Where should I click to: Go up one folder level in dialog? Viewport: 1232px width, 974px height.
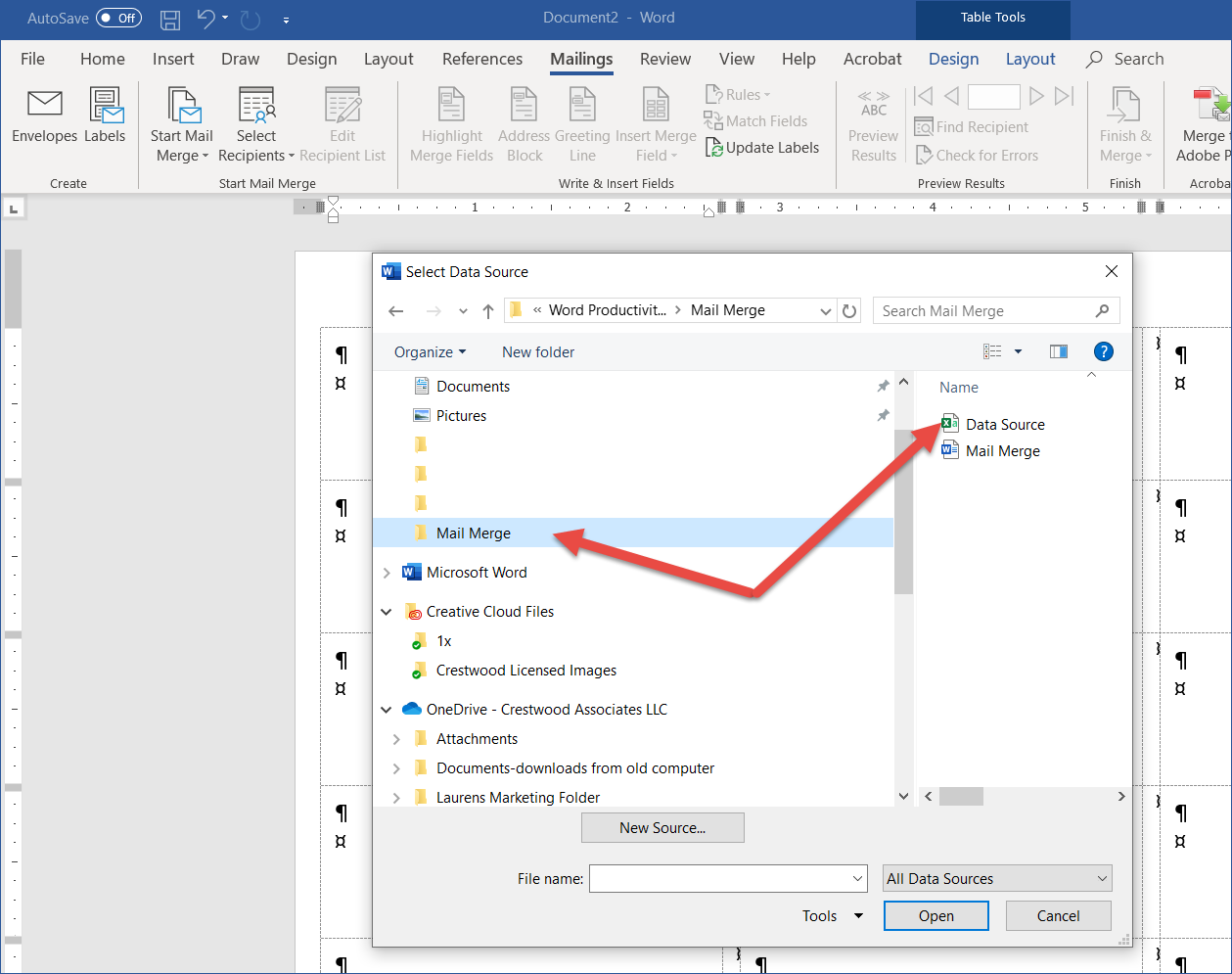tap(488, 311)
